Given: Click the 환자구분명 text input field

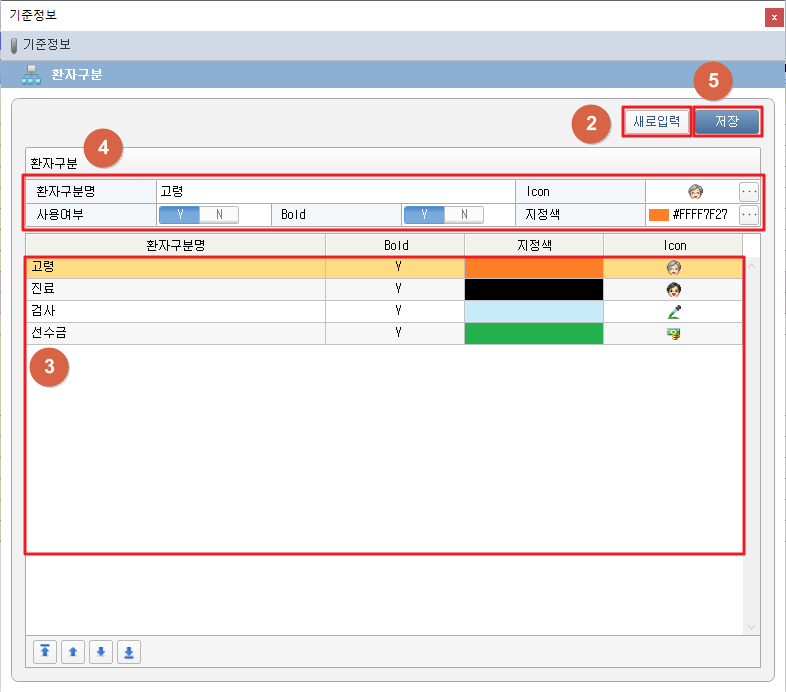Looking at the screenshot, I should (335, 191).
